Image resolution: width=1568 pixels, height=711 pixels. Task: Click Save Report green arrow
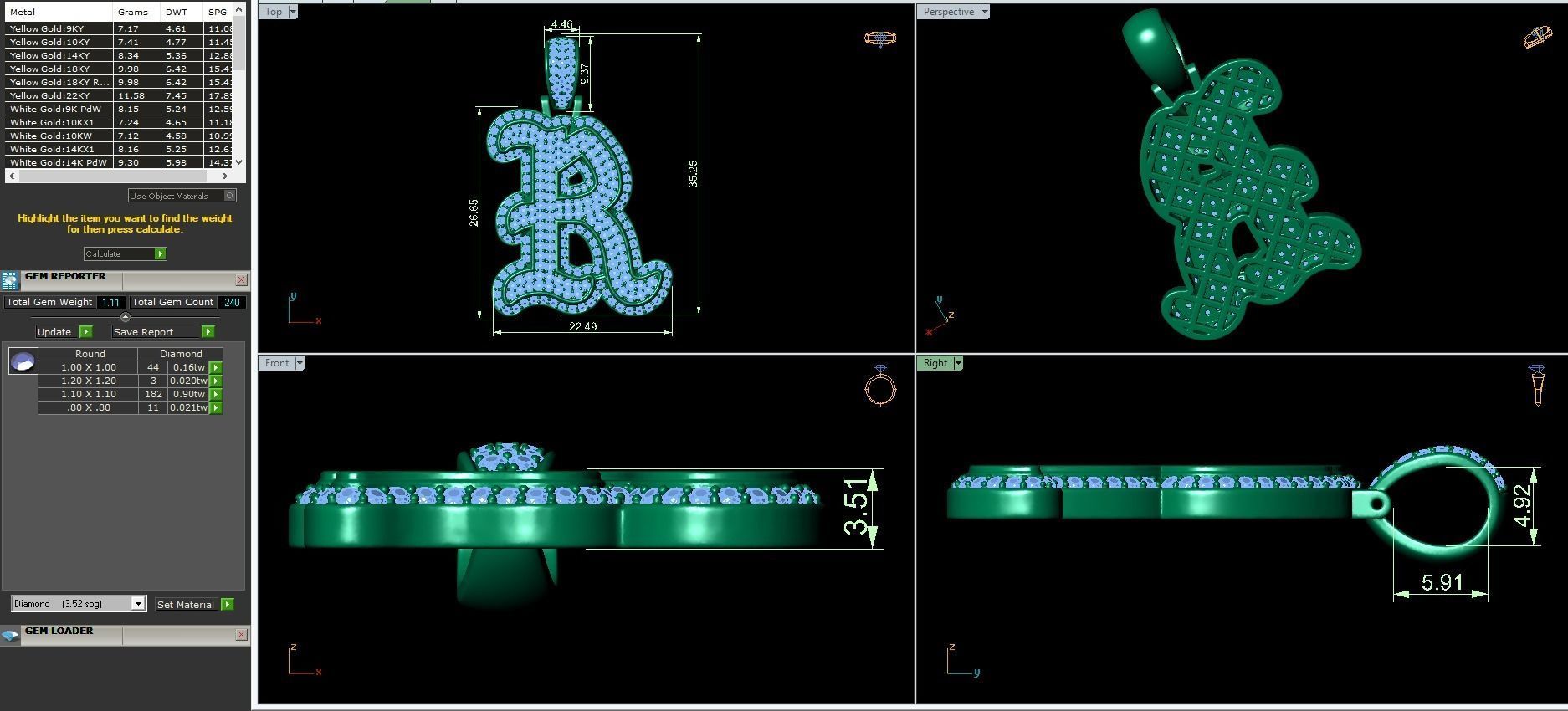coord(208,332)
